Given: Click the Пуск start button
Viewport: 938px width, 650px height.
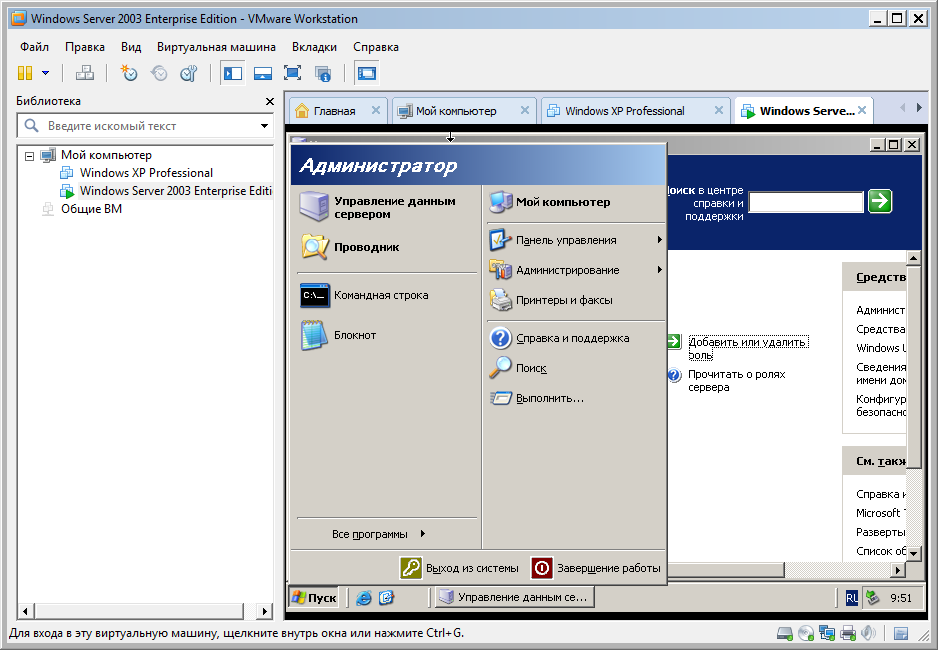Looking at the screenshot, I should click(x=314, y=597).
